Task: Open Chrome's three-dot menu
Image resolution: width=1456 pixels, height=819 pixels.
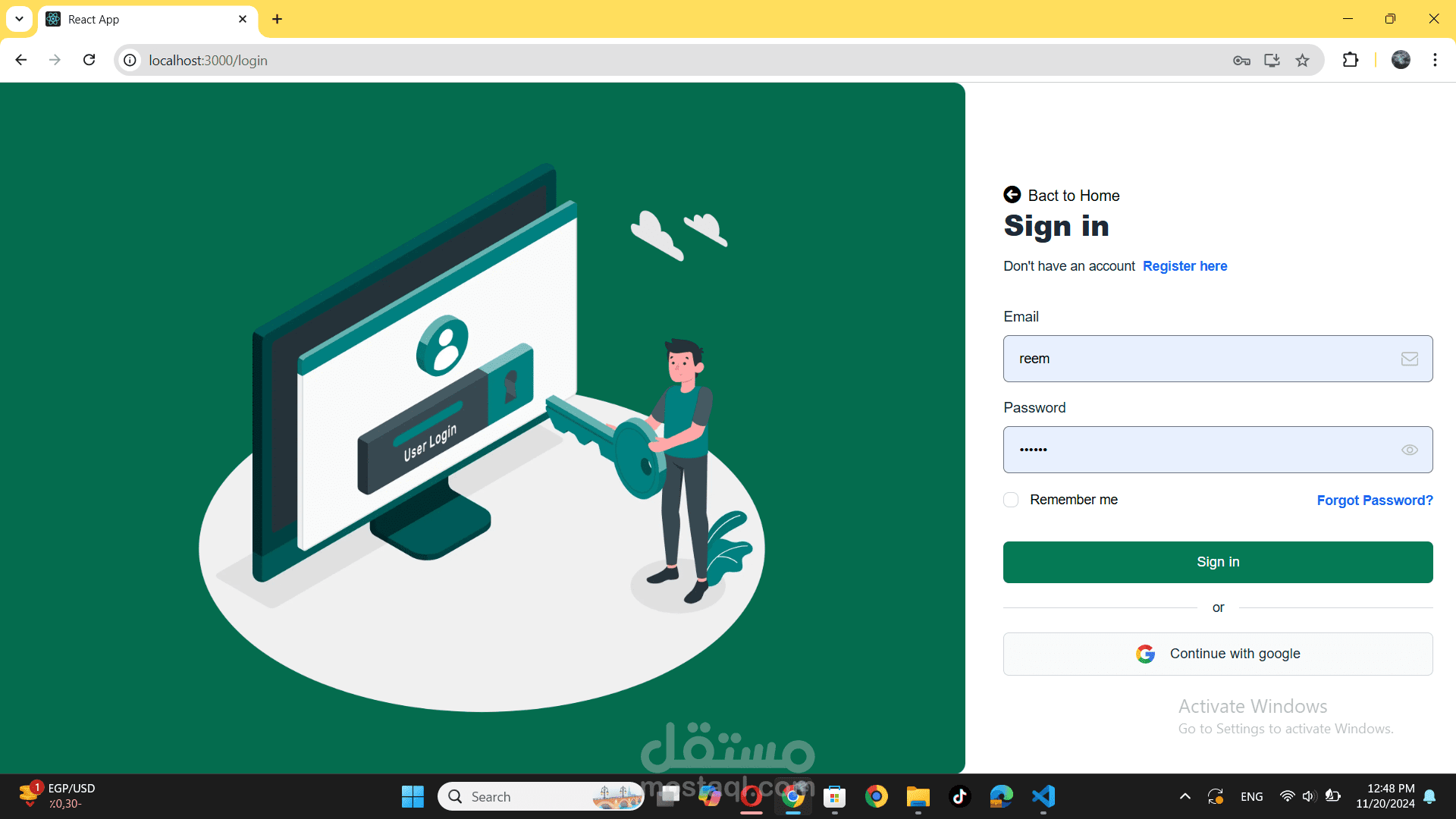Action: tap(1435, 60)
